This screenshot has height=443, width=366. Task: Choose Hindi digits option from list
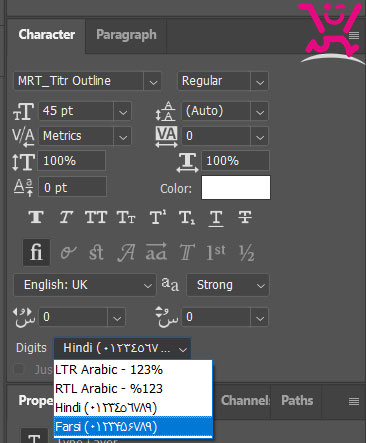pos(133,408)
